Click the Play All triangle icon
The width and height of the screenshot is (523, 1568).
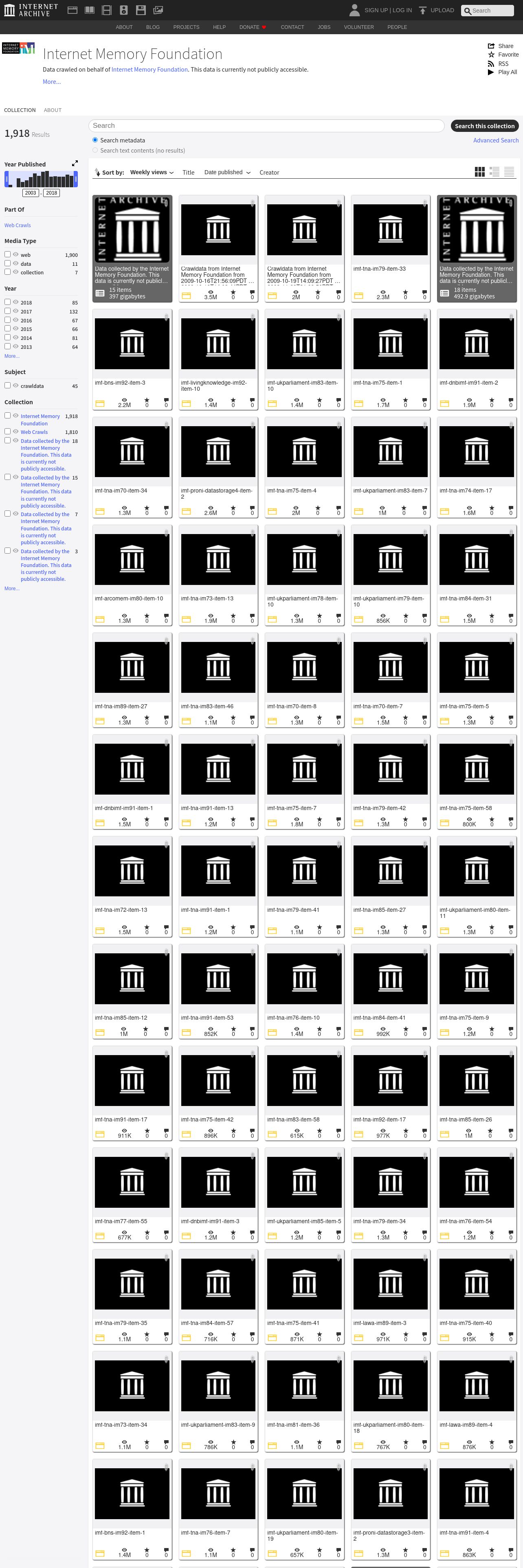(x=491, y=72)
